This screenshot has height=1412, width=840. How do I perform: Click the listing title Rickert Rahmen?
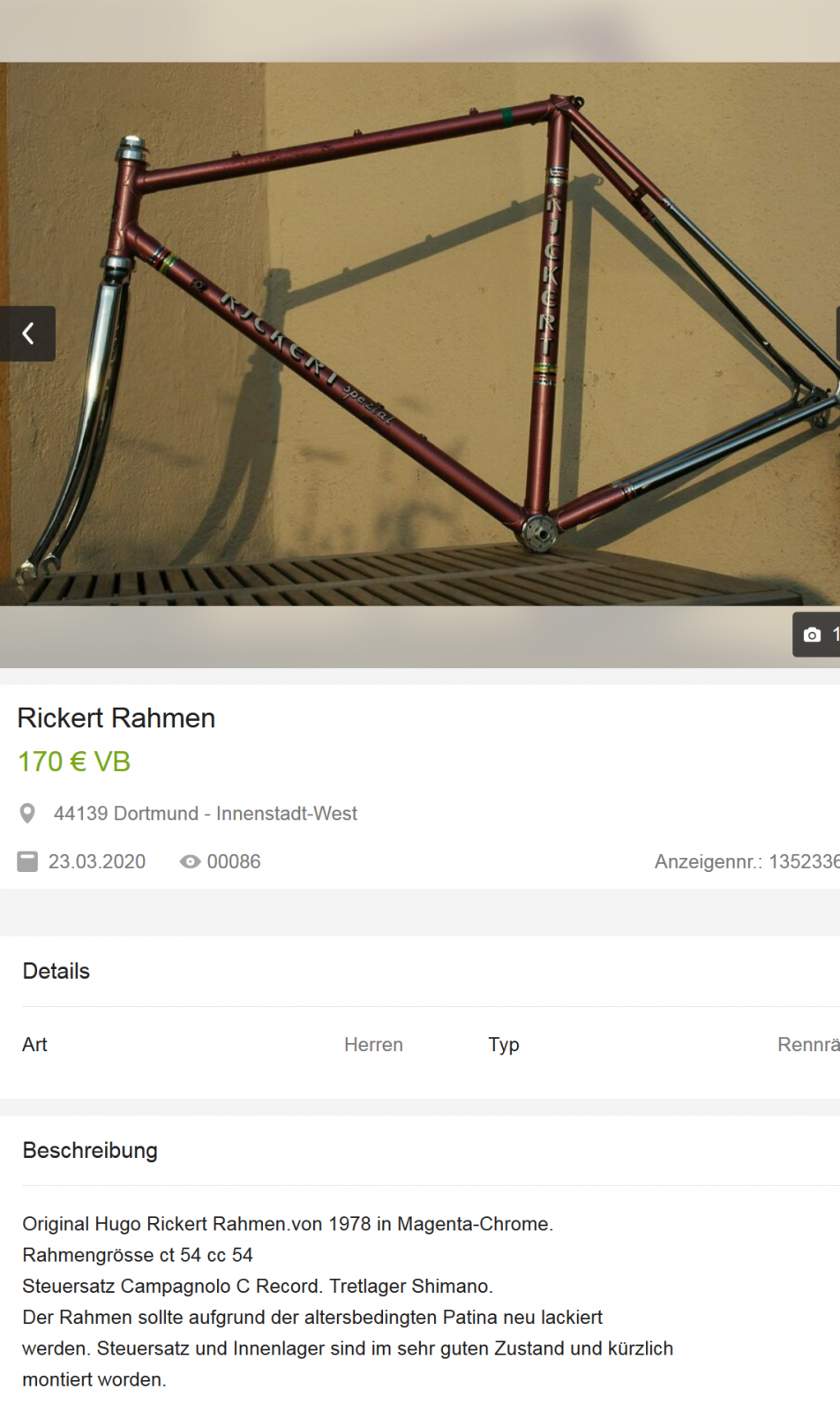click(x=116, y=718)
